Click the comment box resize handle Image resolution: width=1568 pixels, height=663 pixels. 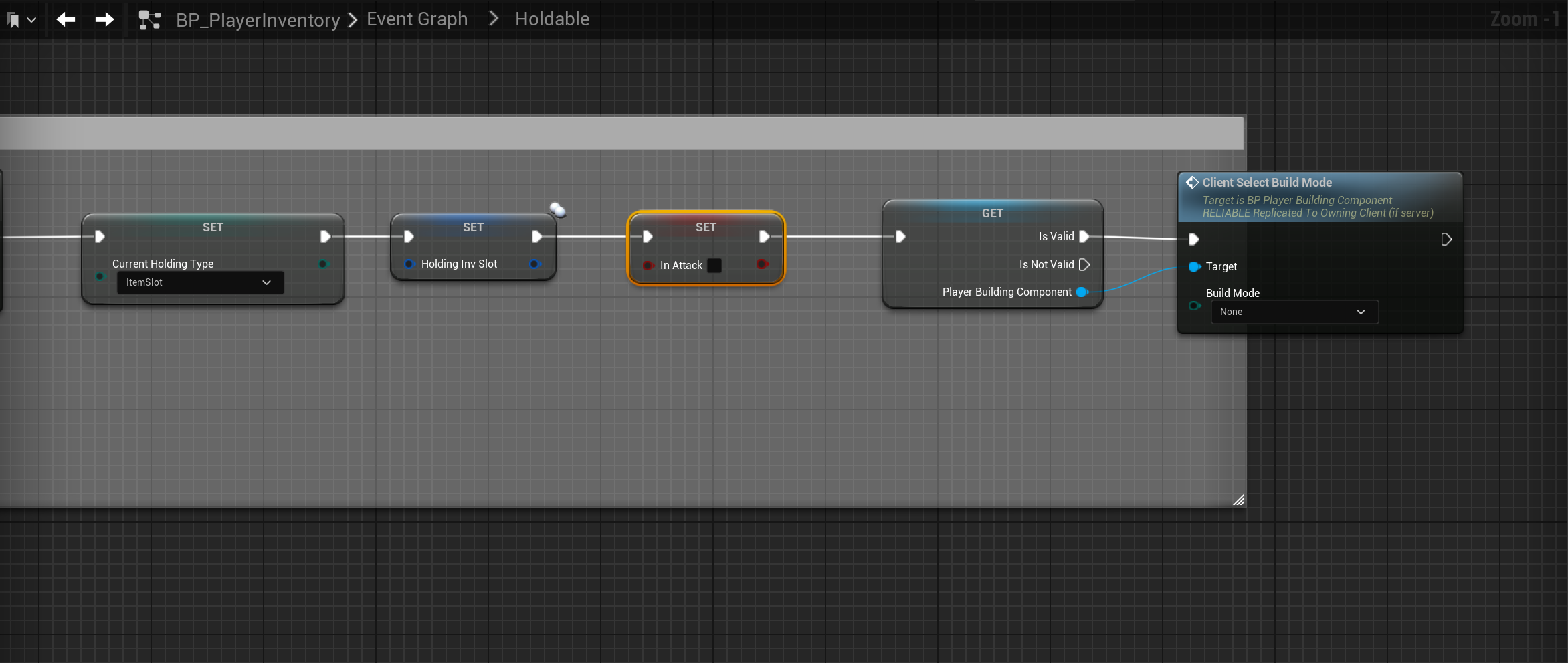point(1238,500)
